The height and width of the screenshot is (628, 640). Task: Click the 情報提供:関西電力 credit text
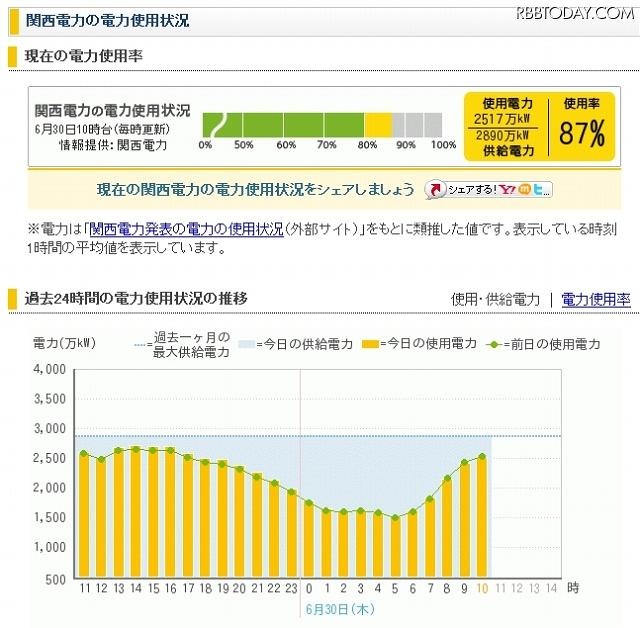113,145
